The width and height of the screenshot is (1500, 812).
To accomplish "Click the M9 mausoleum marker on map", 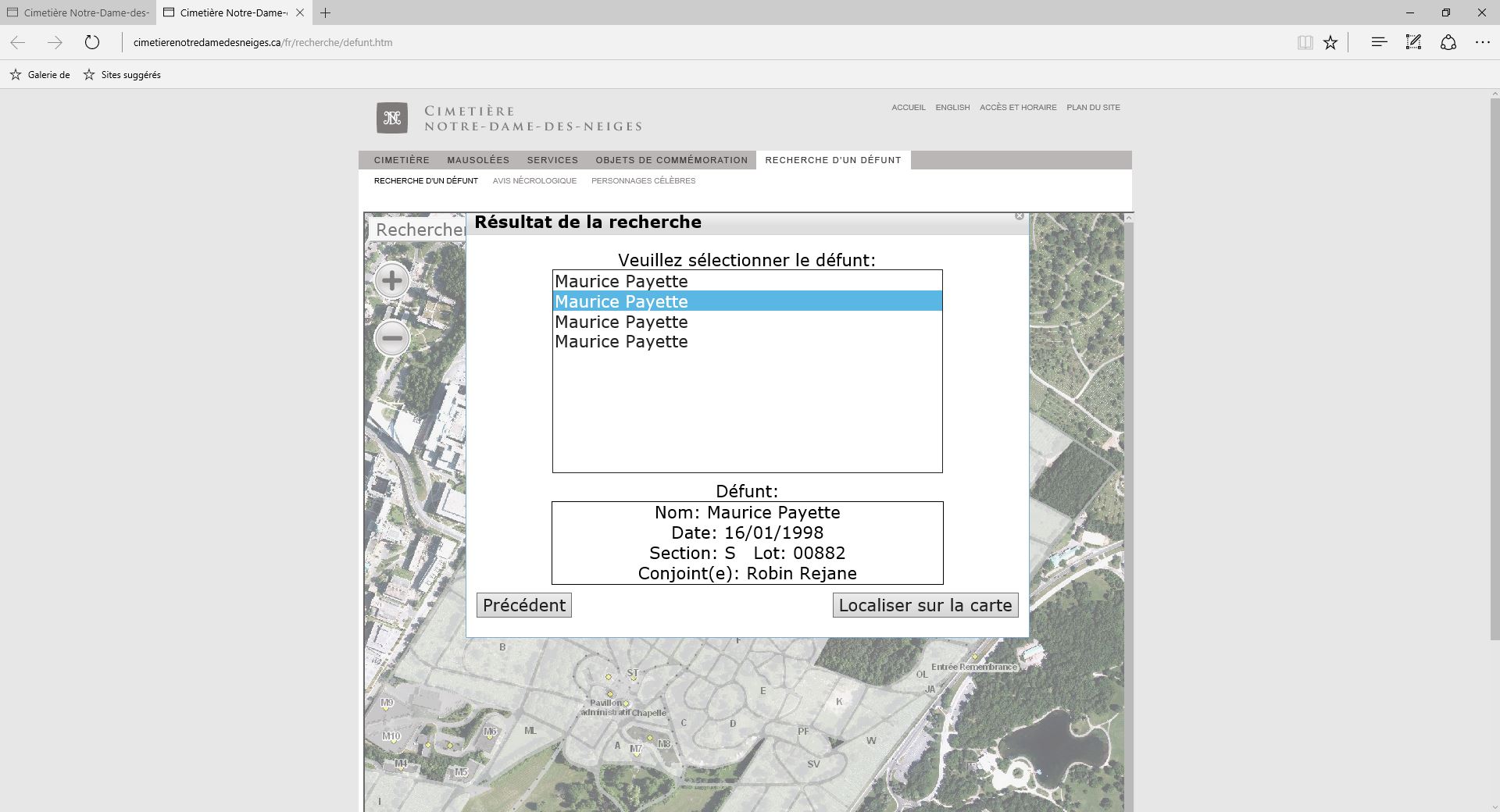I will coord(387,703).
